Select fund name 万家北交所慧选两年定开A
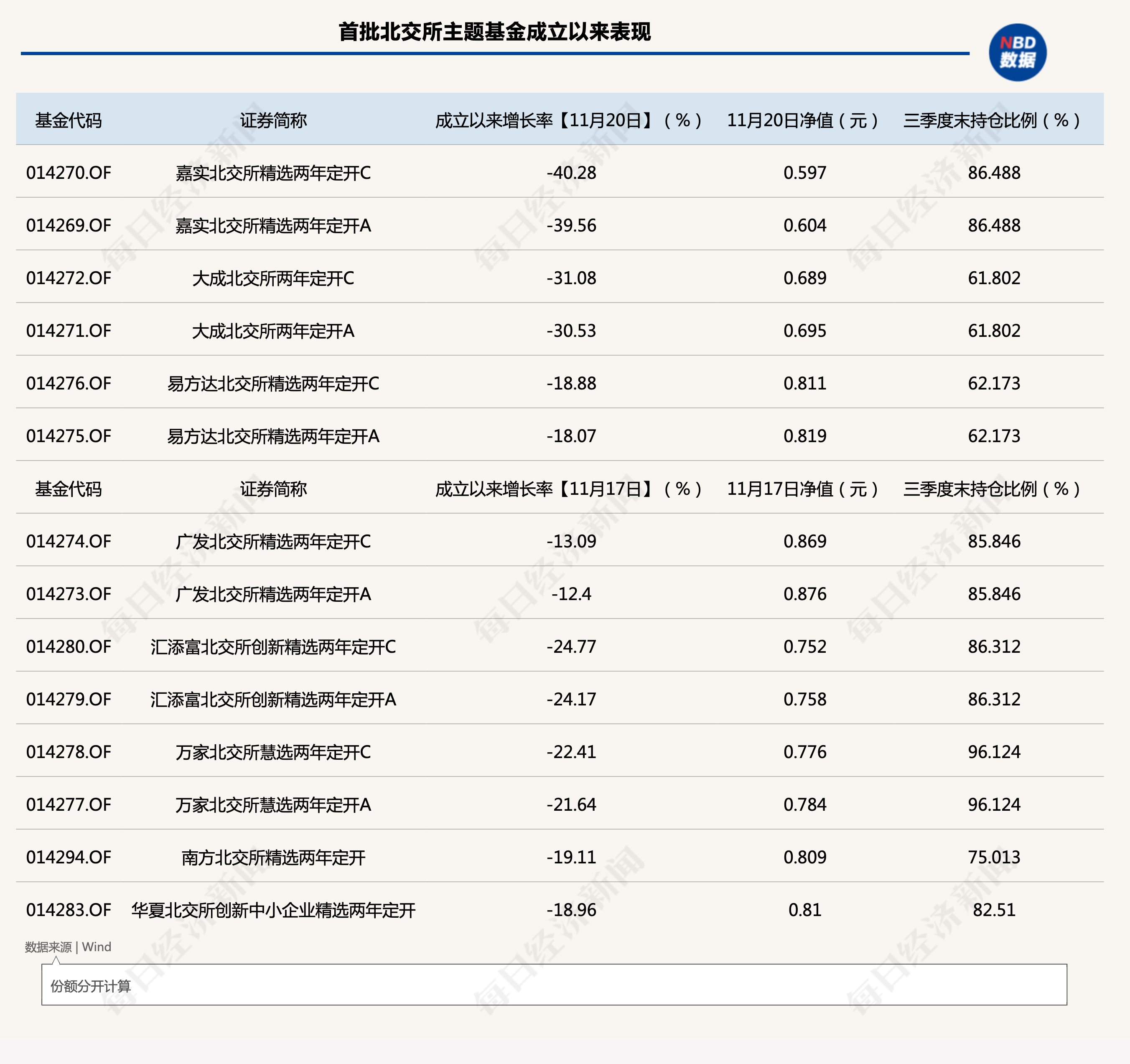 click(x=273, y=805)
